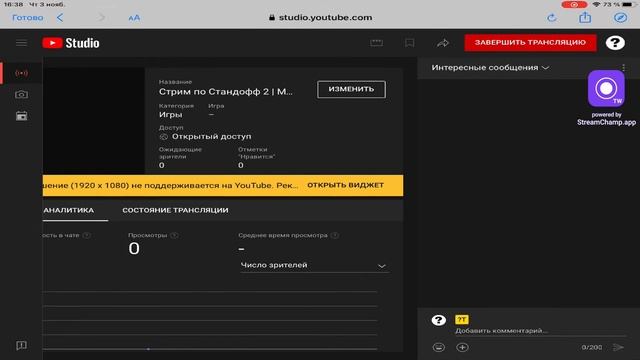Send chat message arrow icon
The image size is (640, 360).
618,347
